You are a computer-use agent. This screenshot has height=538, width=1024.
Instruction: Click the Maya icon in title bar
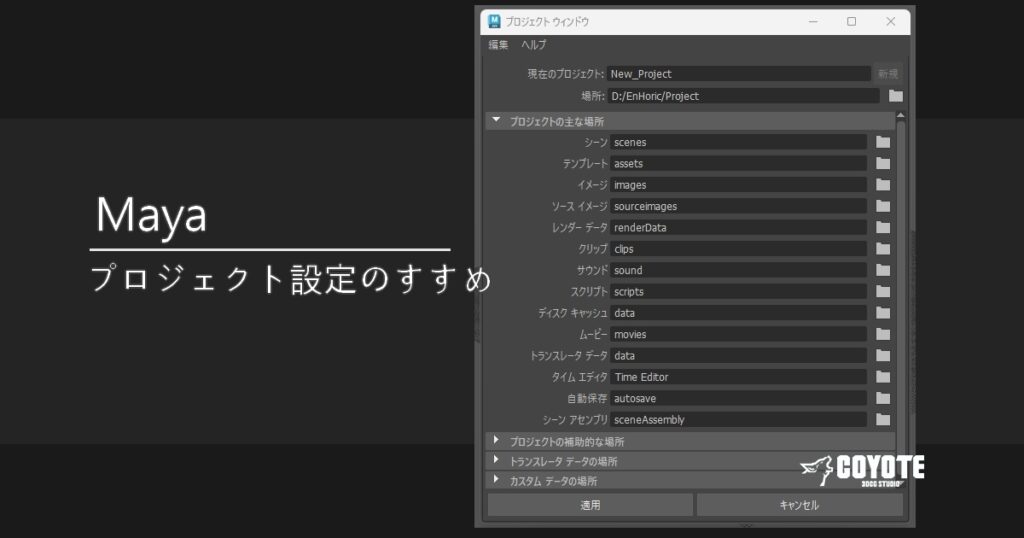494,22
